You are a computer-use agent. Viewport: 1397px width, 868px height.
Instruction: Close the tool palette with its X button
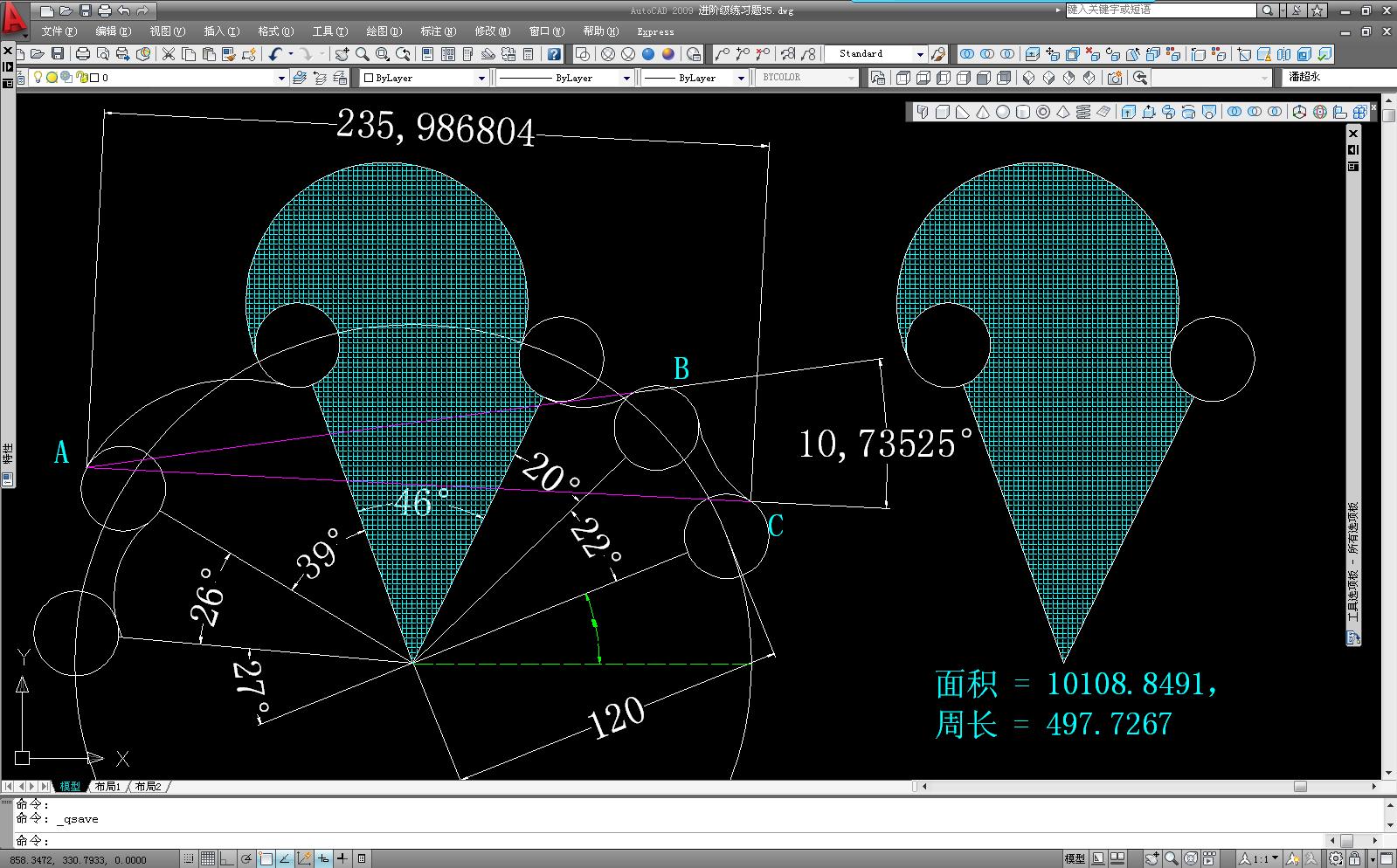coord(1353,134)
